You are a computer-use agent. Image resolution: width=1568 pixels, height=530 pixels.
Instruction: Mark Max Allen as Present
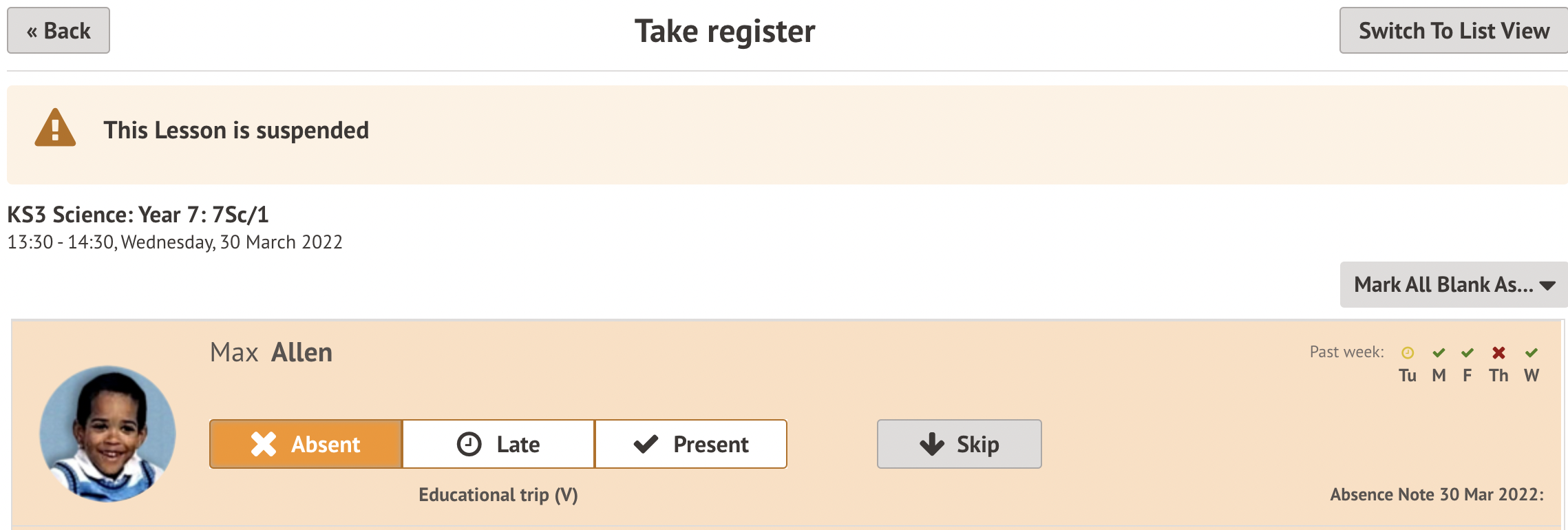(x=690, y=444)
